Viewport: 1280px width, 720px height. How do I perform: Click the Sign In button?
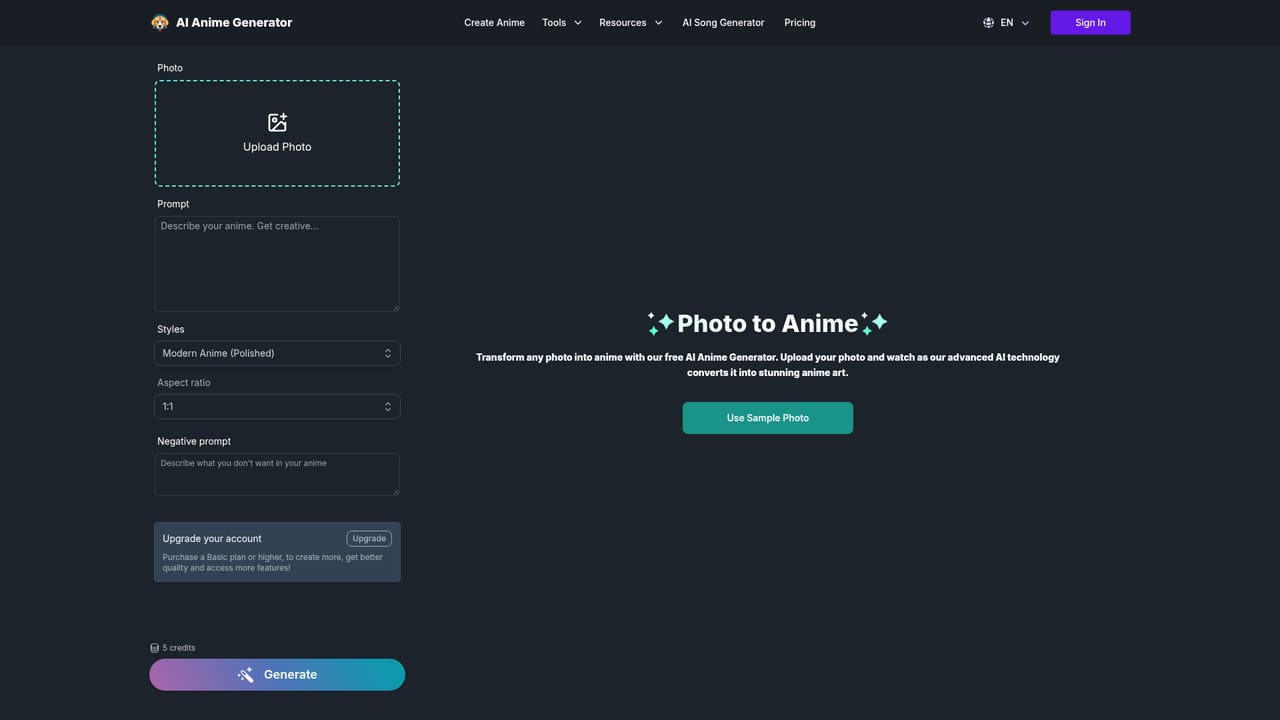(1090, 22)
